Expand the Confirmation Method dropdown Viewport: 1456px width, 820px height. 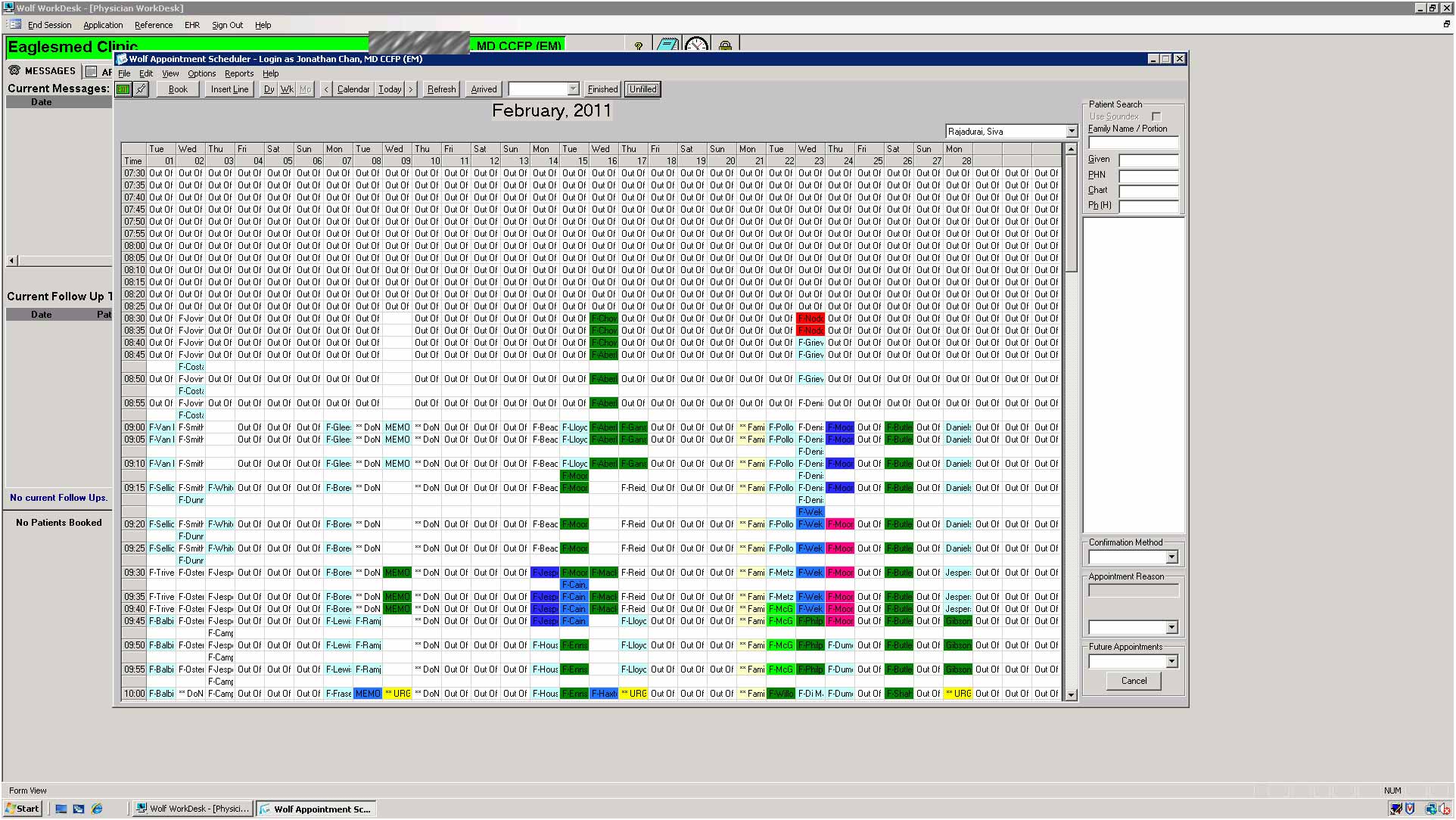click(x=1171, y=558)
